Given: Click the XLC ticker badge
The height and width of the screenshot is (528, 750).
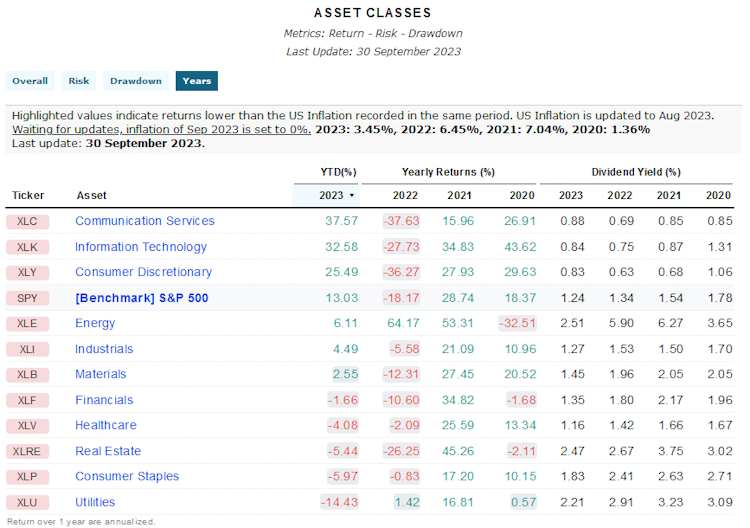Looking at the screenshot, I should click(x=27, y=221).
